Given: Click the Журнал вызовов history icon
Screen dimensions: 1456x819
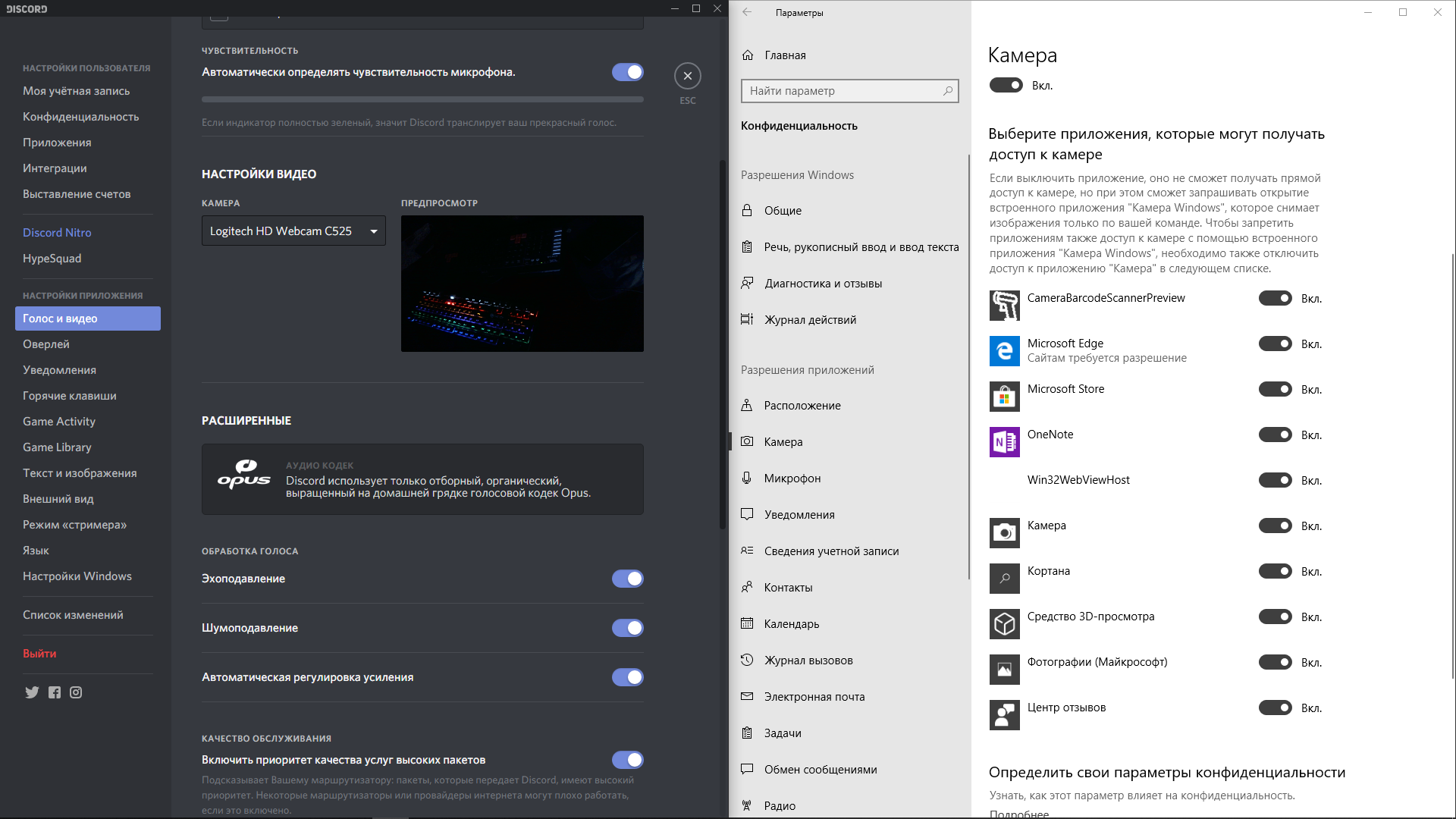Looking at the screenshot, I should (x=747, y=660).
